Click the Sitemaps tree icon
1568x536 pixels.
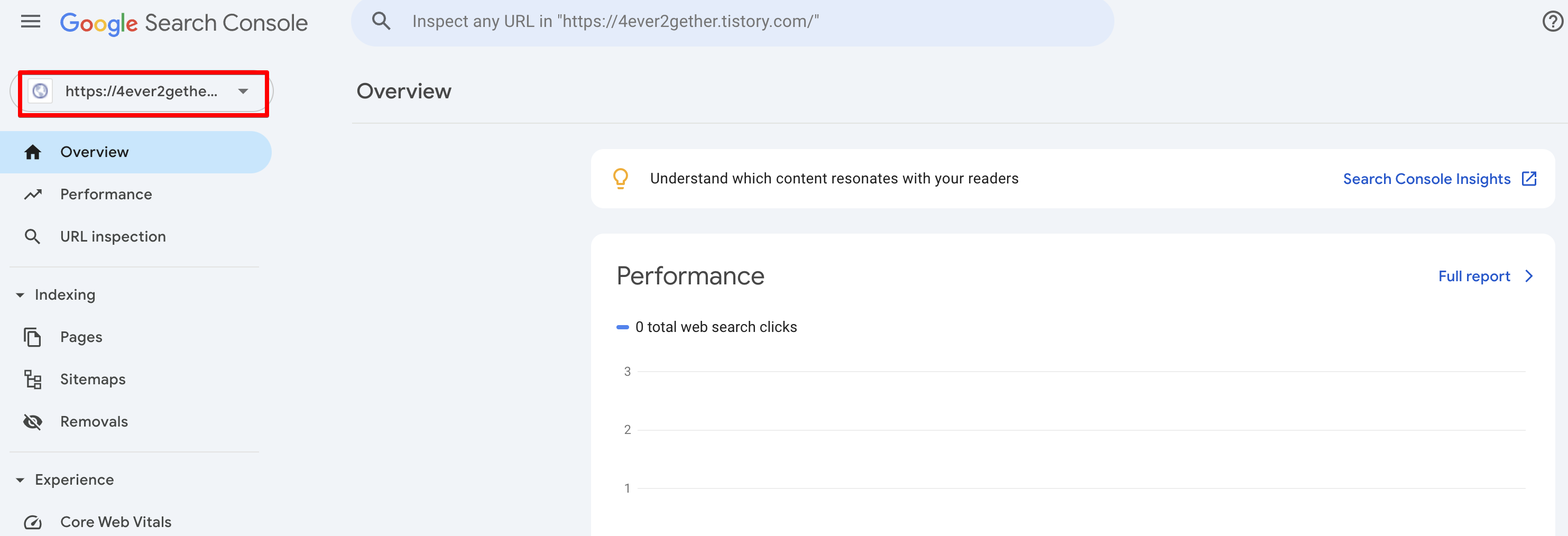click(x=32, y=380)
